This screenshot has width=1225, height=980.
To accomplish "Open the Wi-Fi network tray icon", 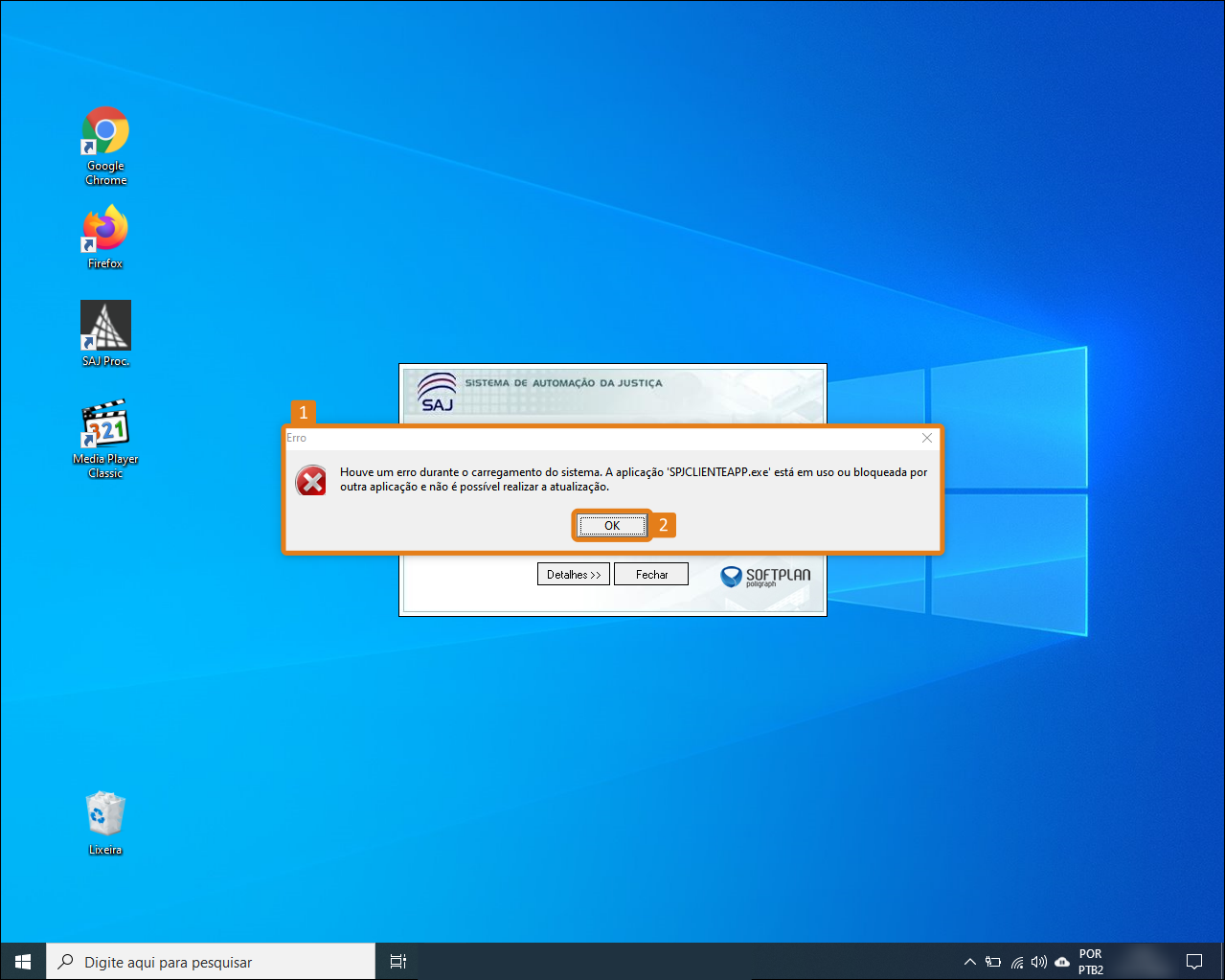I will click(x=1017, y=961).
